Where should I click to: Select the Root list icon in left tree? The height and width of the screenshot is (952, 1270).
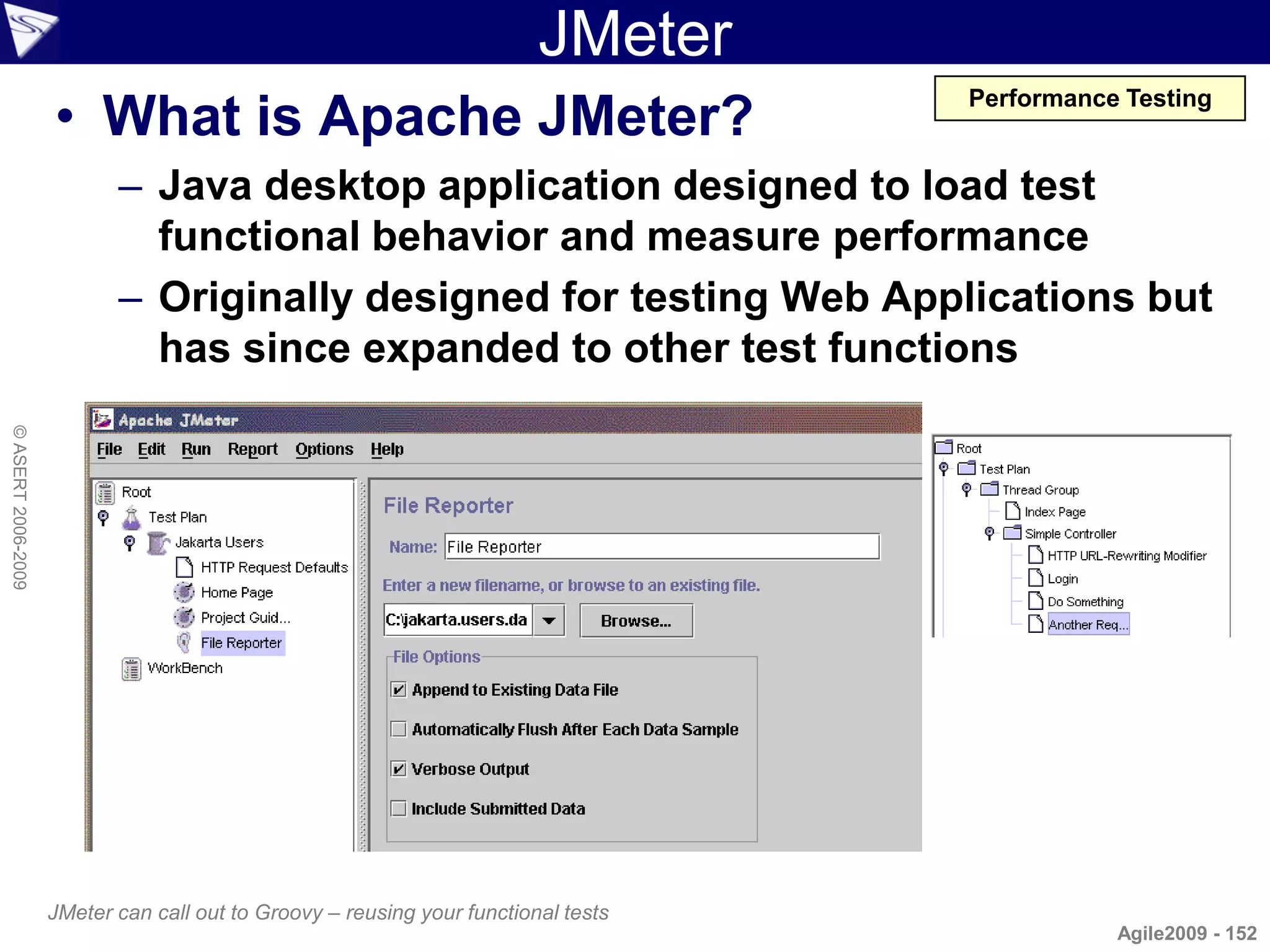coord(105,493)
